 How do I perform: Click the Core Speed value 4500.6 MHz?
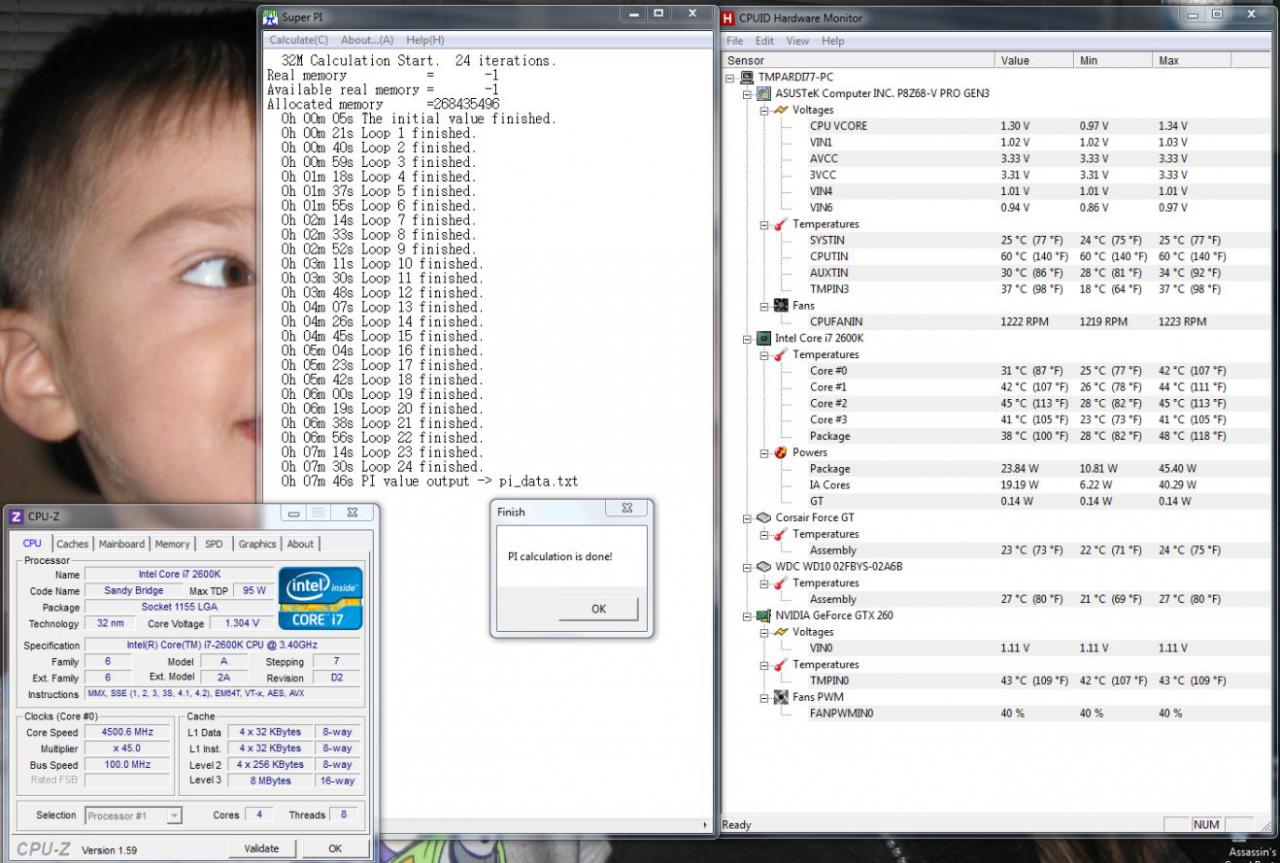(x=128, y=732)
